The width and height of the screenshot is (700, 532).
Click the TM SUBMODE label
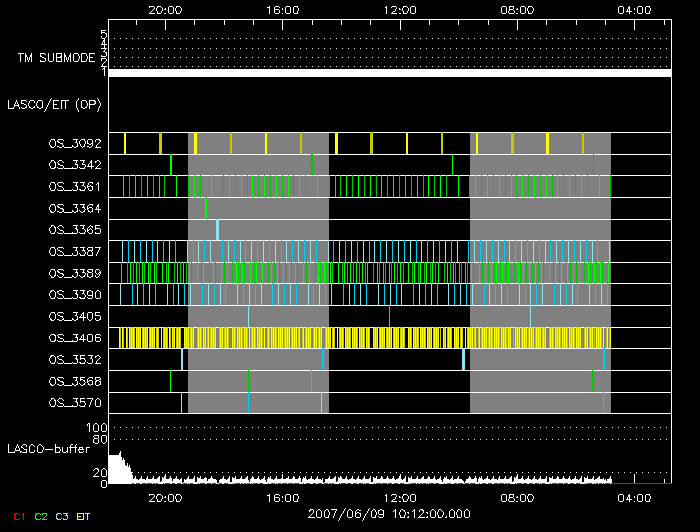click(x=56, y=58)
